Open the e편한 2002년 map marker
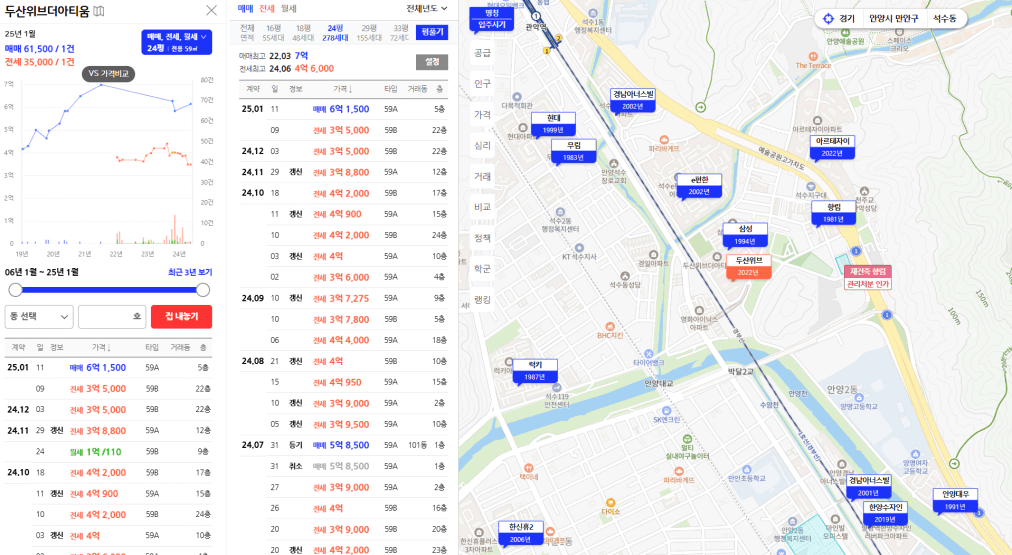 tap(699, 185)
